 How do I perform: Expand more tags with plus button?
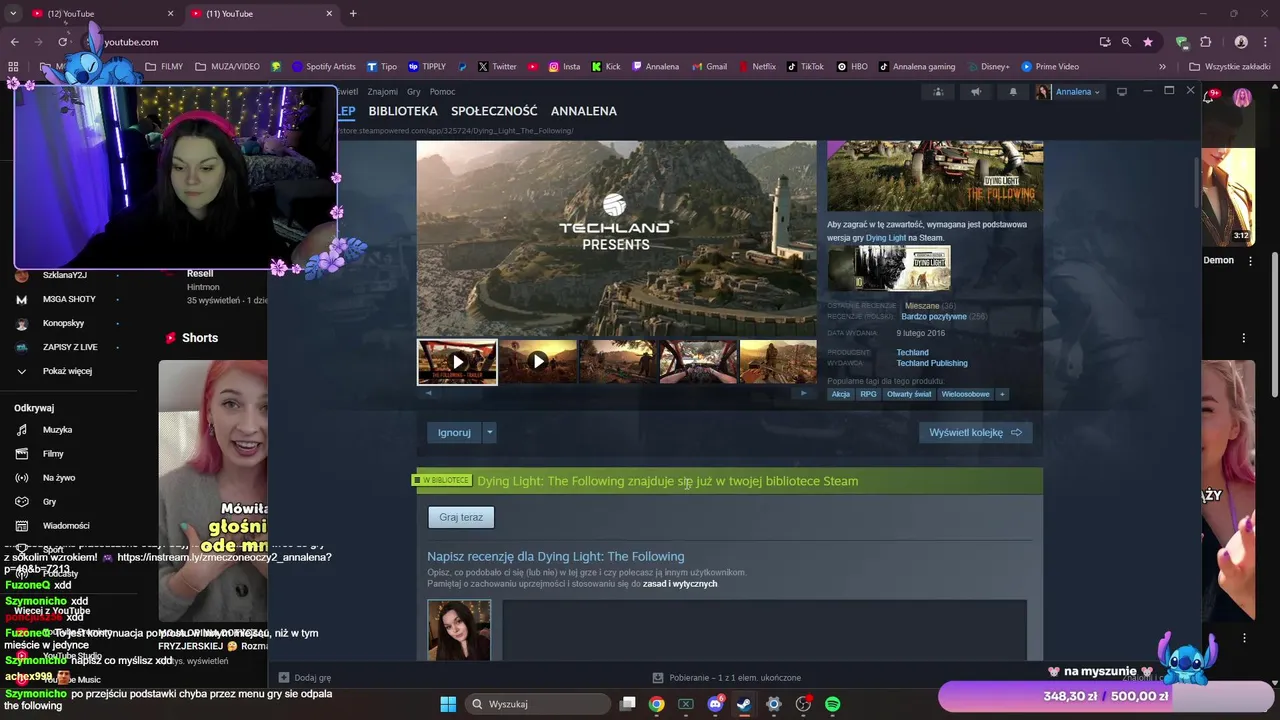coord(1003,394)
